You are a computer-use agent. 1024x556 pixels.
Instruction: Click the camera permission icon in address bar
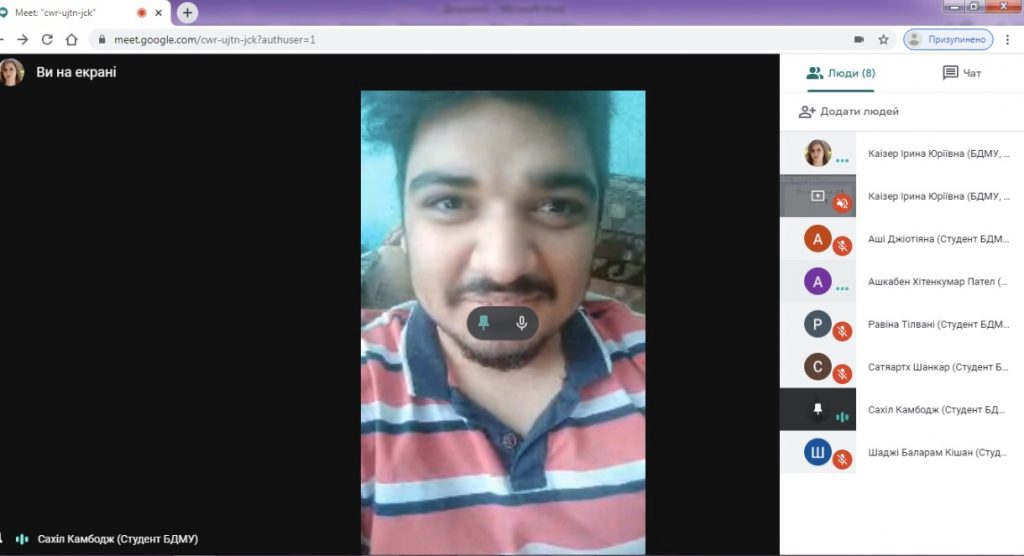[x=858, y=40]
